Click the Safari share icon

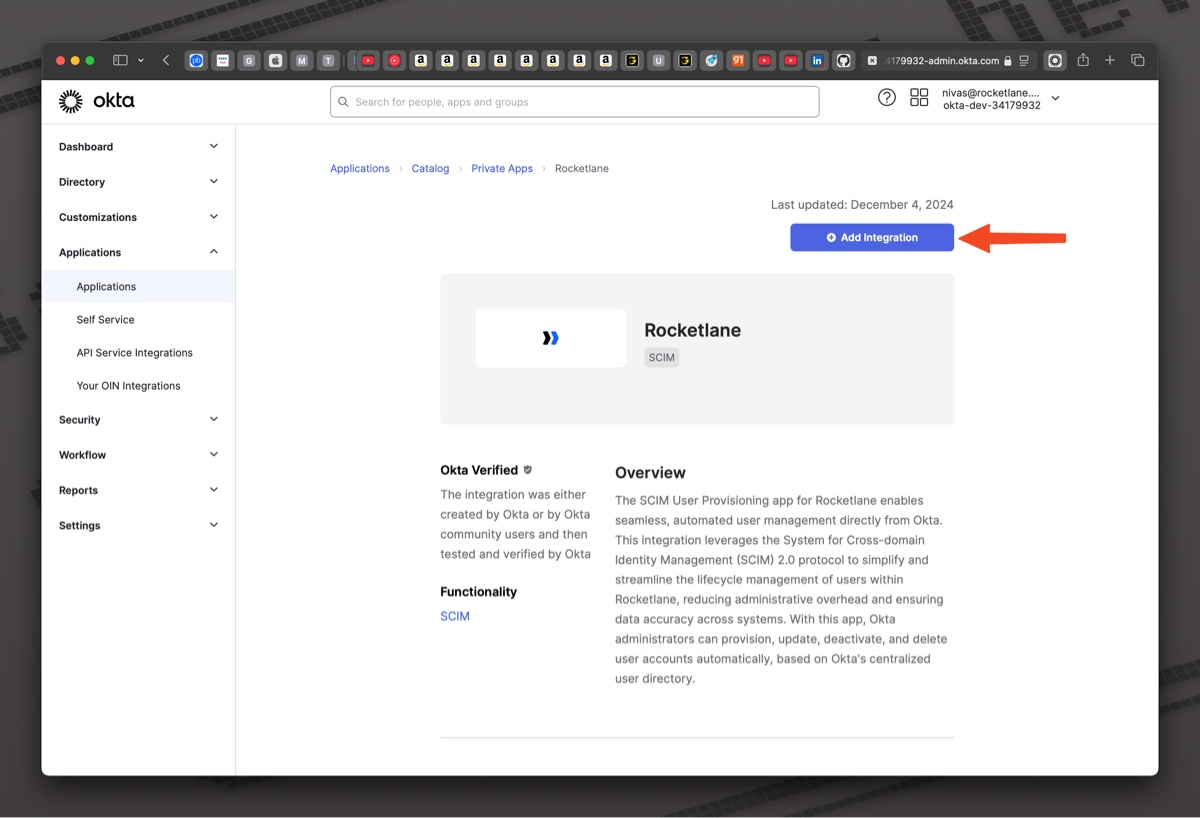point(1083,60)
